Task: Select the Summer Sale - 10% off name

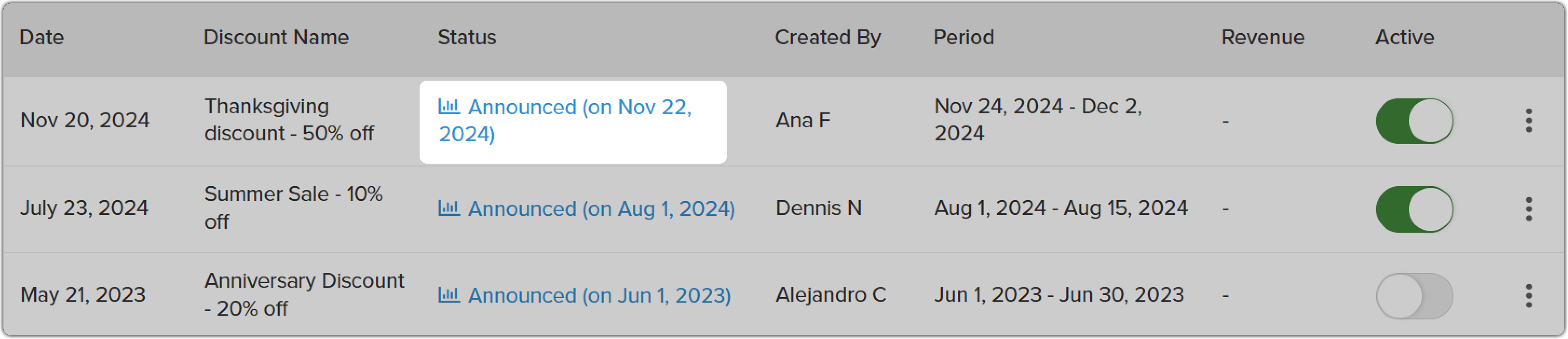Action: point(293,208)
